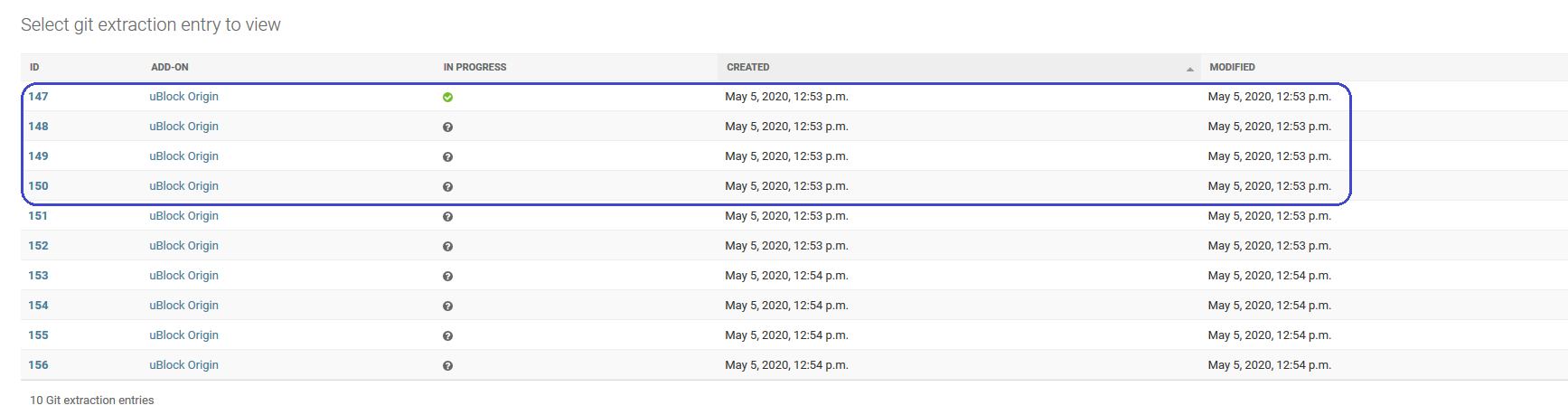This screenshot has height=415, width=1568.
Task: Open git extraction entry 155
Action: [38, 335]
